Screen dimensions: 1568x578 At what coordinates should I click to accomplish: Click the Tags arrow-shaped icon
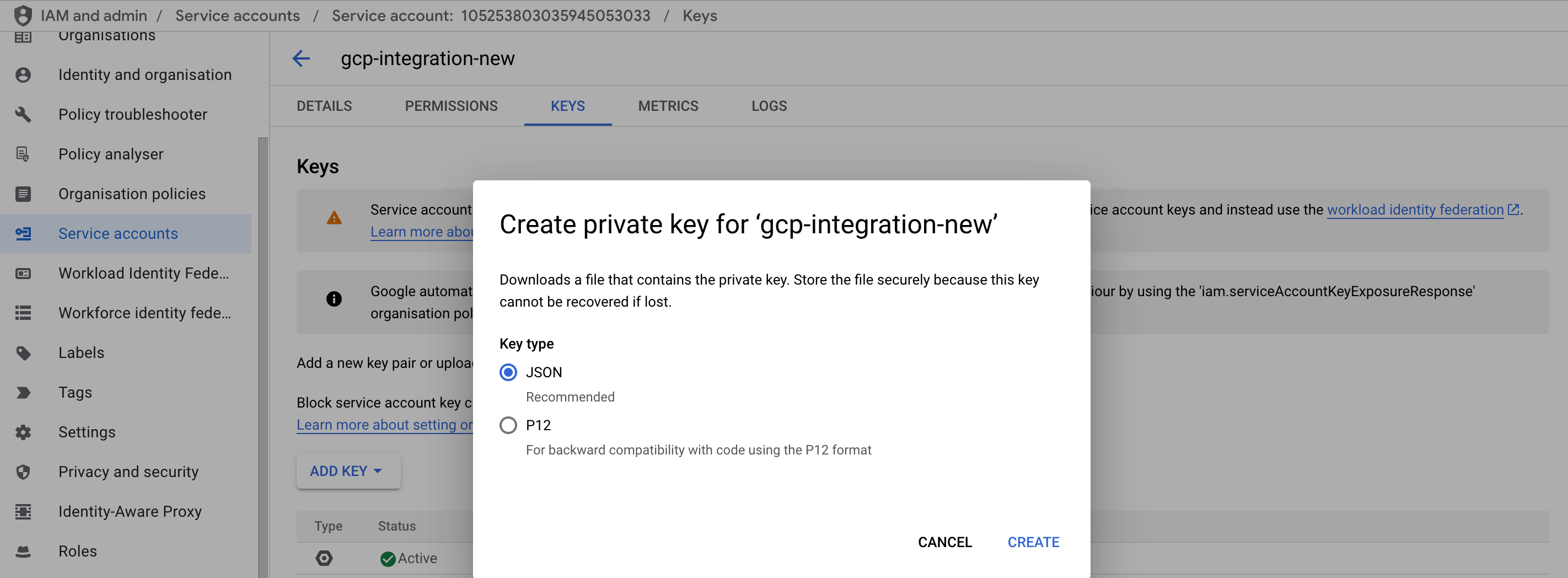tap(23, 392)
